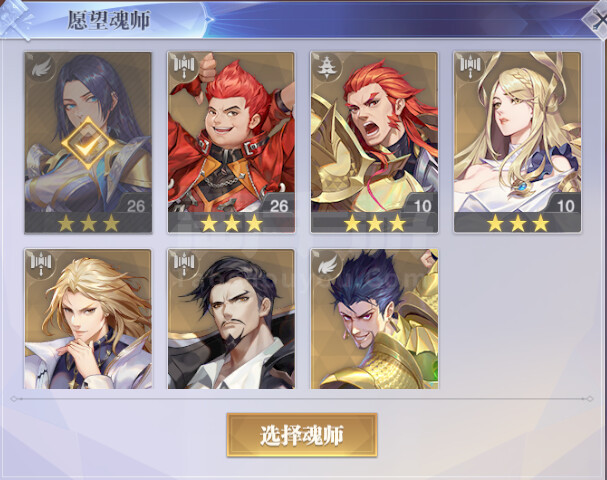Click the three stars under red-haired boy
The image size is (607, 480).
[231, 223]
